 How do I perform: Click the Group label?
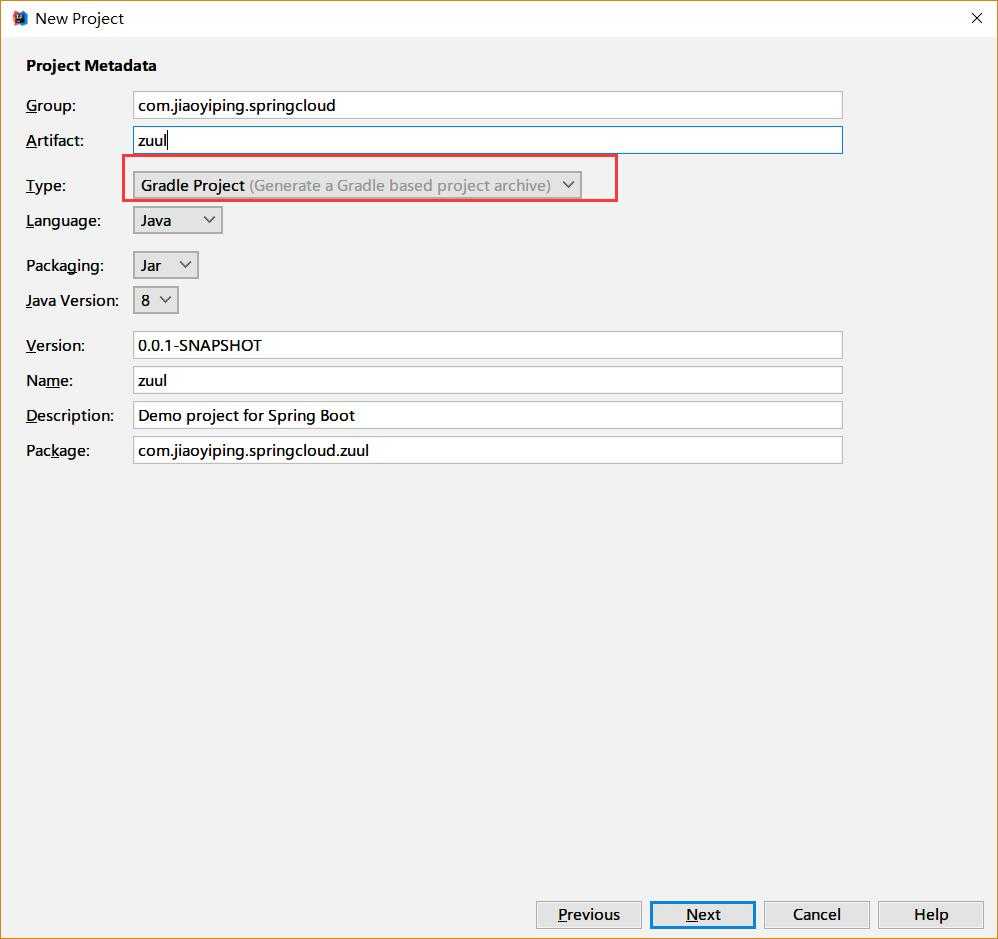(51, 106)
